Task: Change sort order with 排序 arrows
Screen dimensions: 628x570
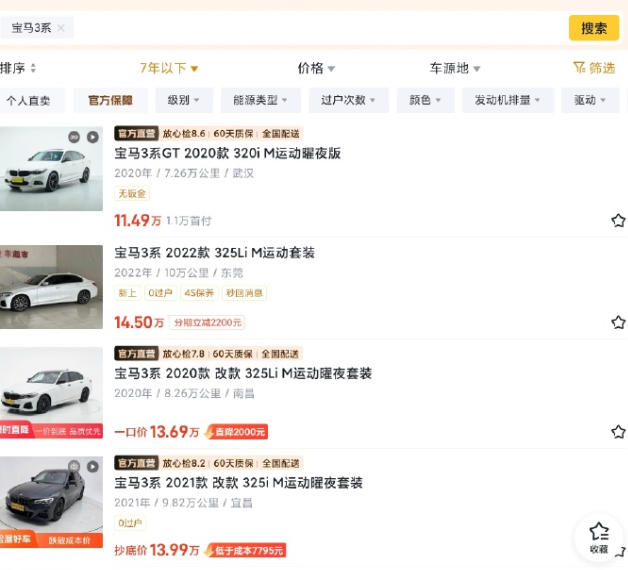Action: point(33,68)
